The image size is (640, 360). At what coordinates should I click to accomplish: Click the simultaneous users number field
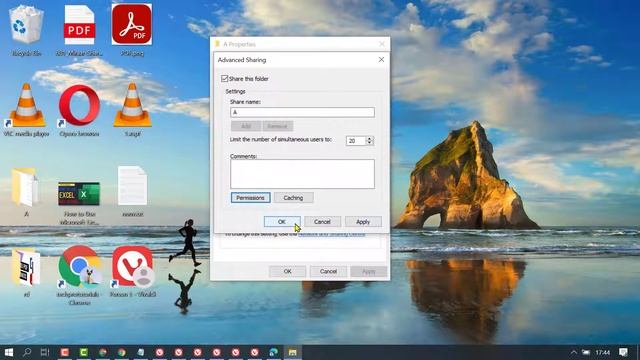point(356,141)
